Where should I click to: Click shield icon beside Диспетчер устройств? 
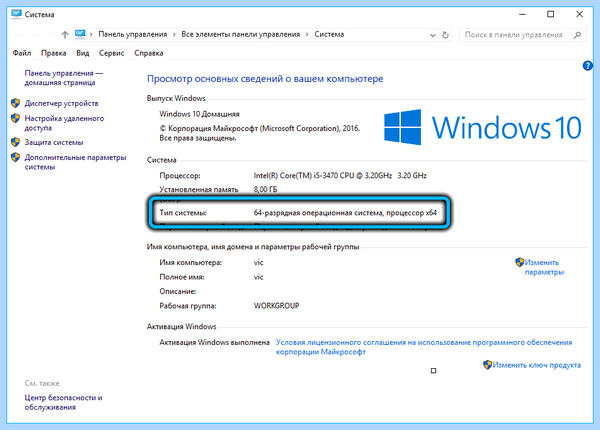pos(15,103)
